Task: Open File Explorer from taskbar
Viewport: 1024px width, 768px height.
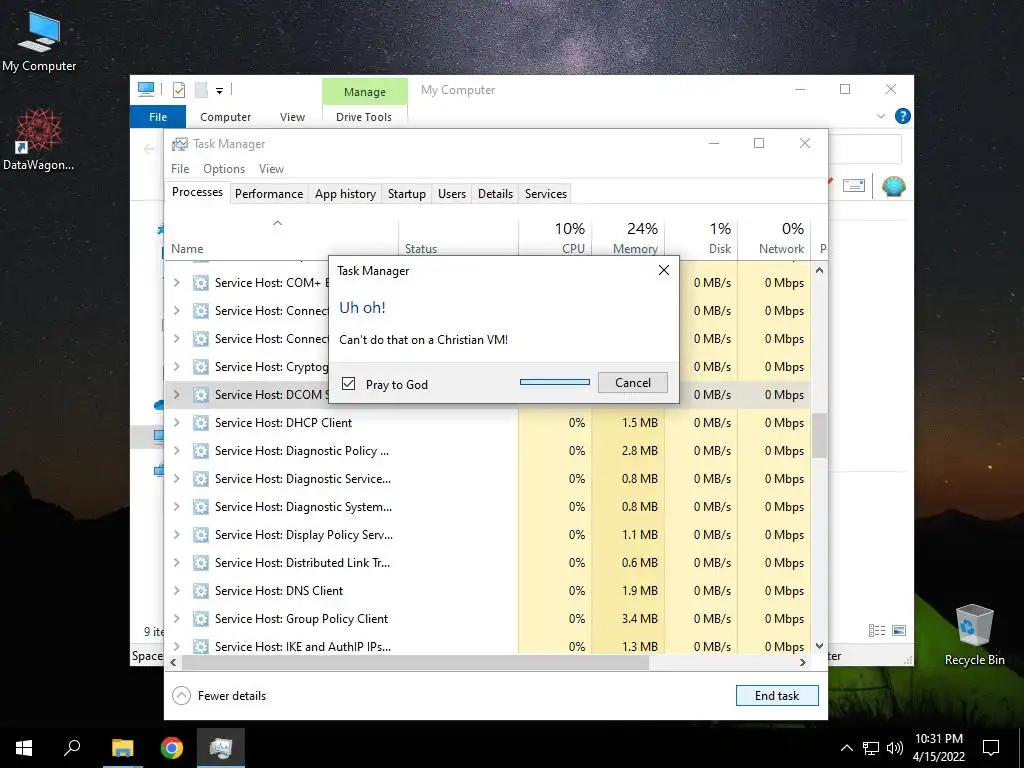Action: [x=122, y=748]
